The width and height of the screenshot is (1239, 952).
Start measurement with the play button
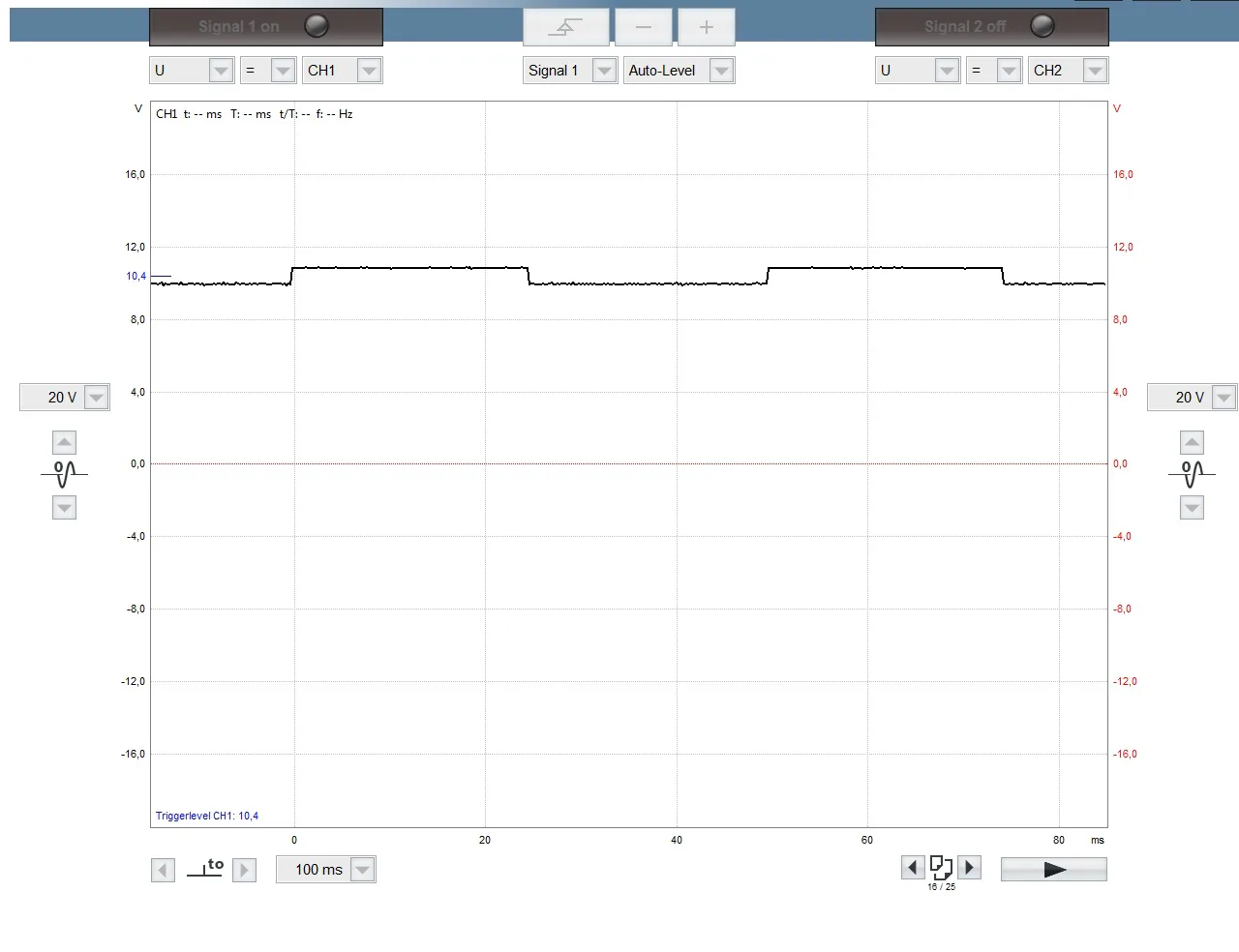1053,870
